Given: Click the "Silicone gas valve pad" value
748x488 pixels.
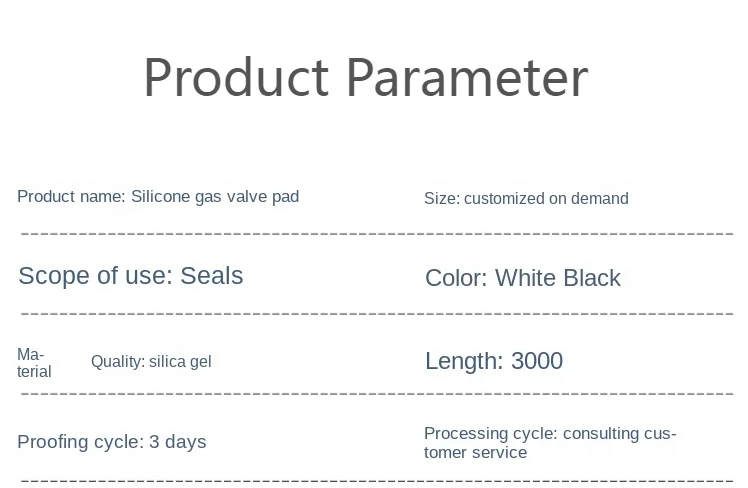Looking at the screenshot, I should click(x=215, y=196).
